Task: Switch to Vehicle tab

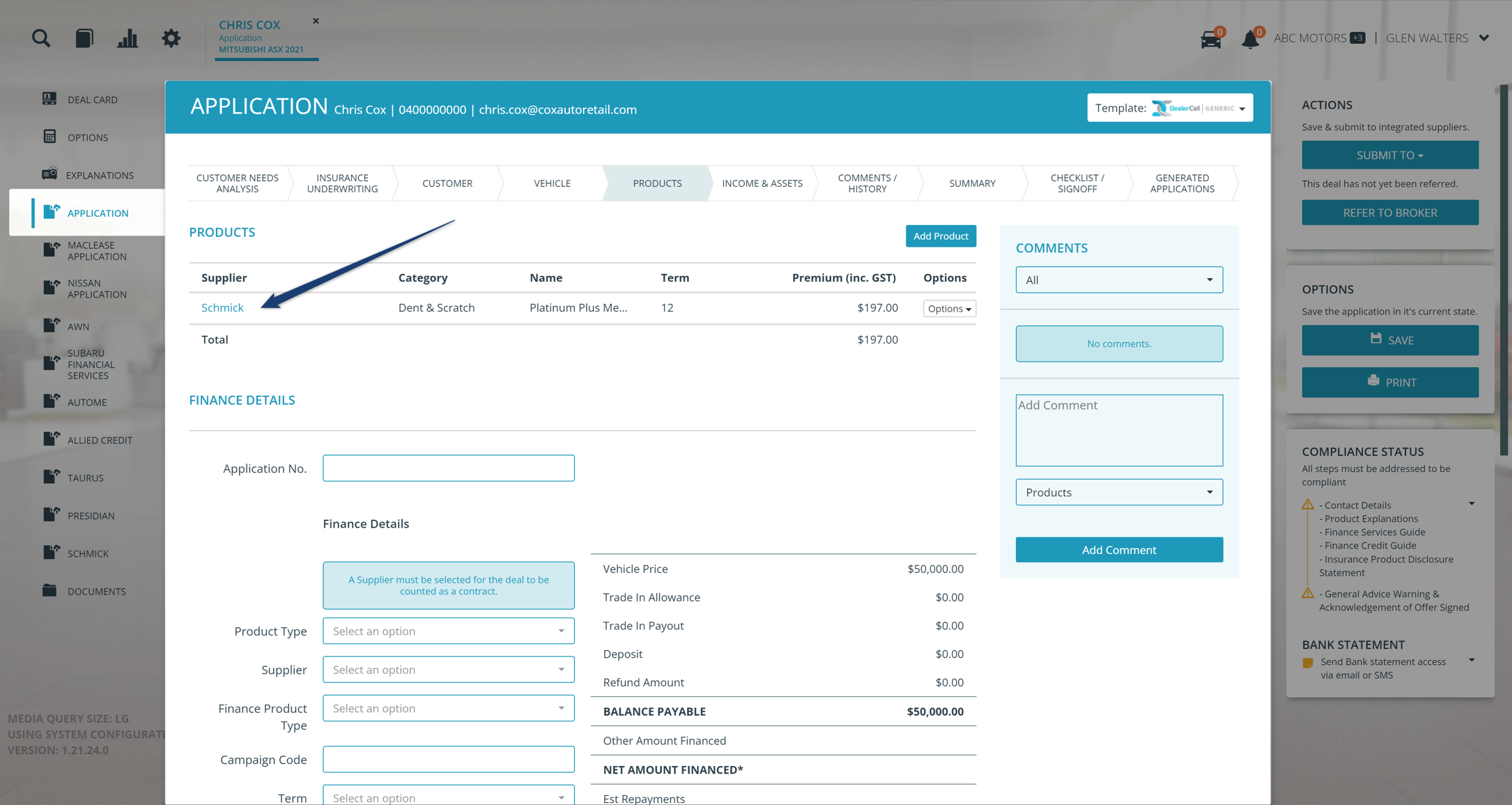Action: pos(553,183)
